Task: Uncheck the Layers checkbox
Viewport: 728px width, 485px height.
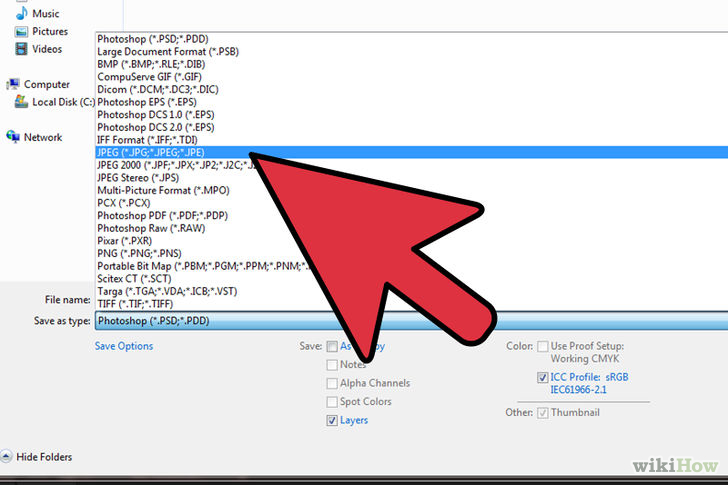Action: click(332, 420)
